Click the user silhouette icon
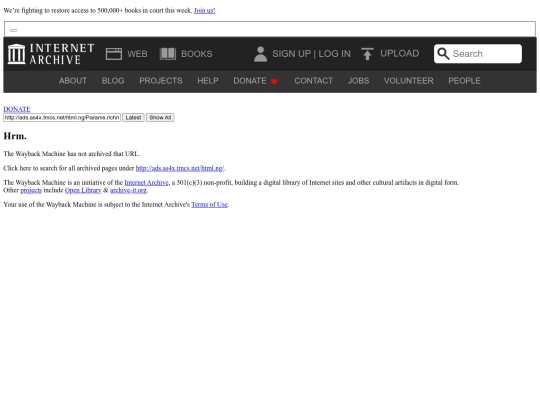The image size is (540, 405). point(260,54)
